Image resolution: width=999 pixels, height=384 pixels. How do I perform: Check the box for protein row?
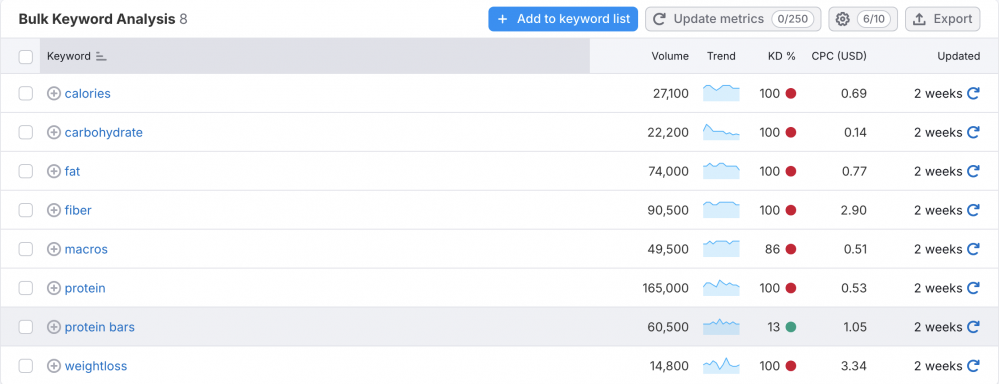click(x=25, y=288)
